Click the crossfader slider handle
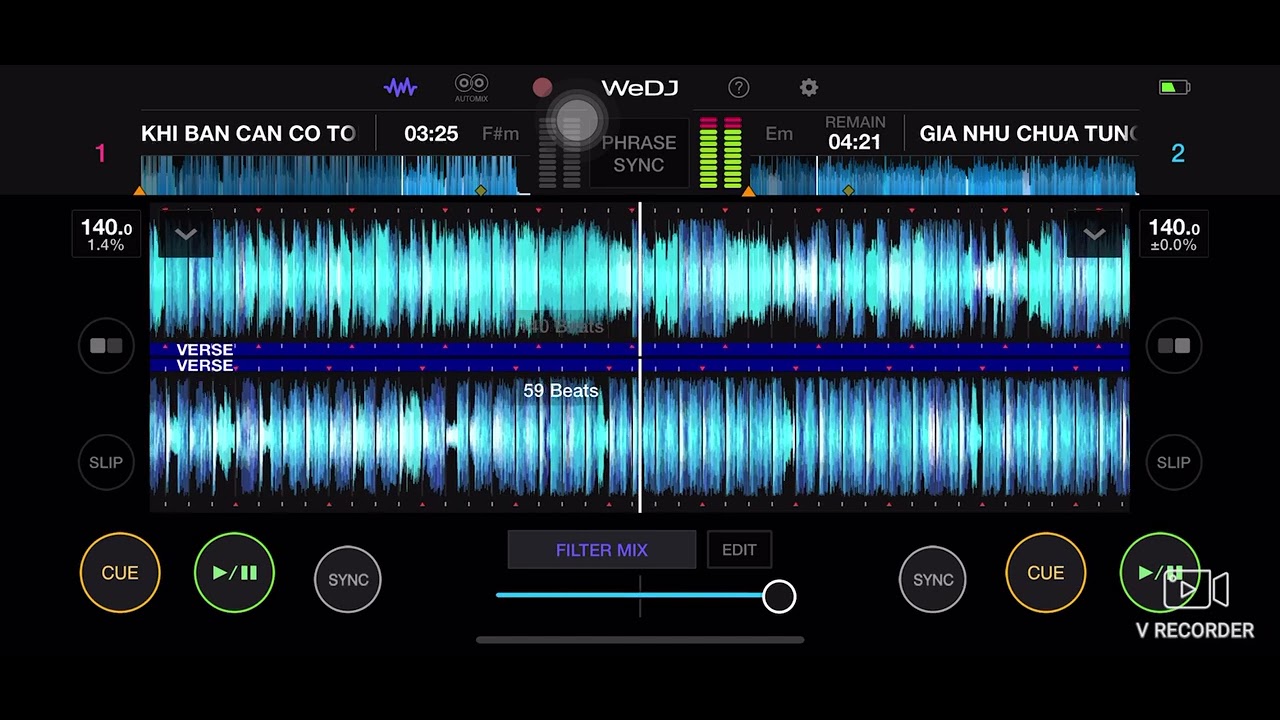The width and height of the screenshot is (1280, 720). point(779,596)
